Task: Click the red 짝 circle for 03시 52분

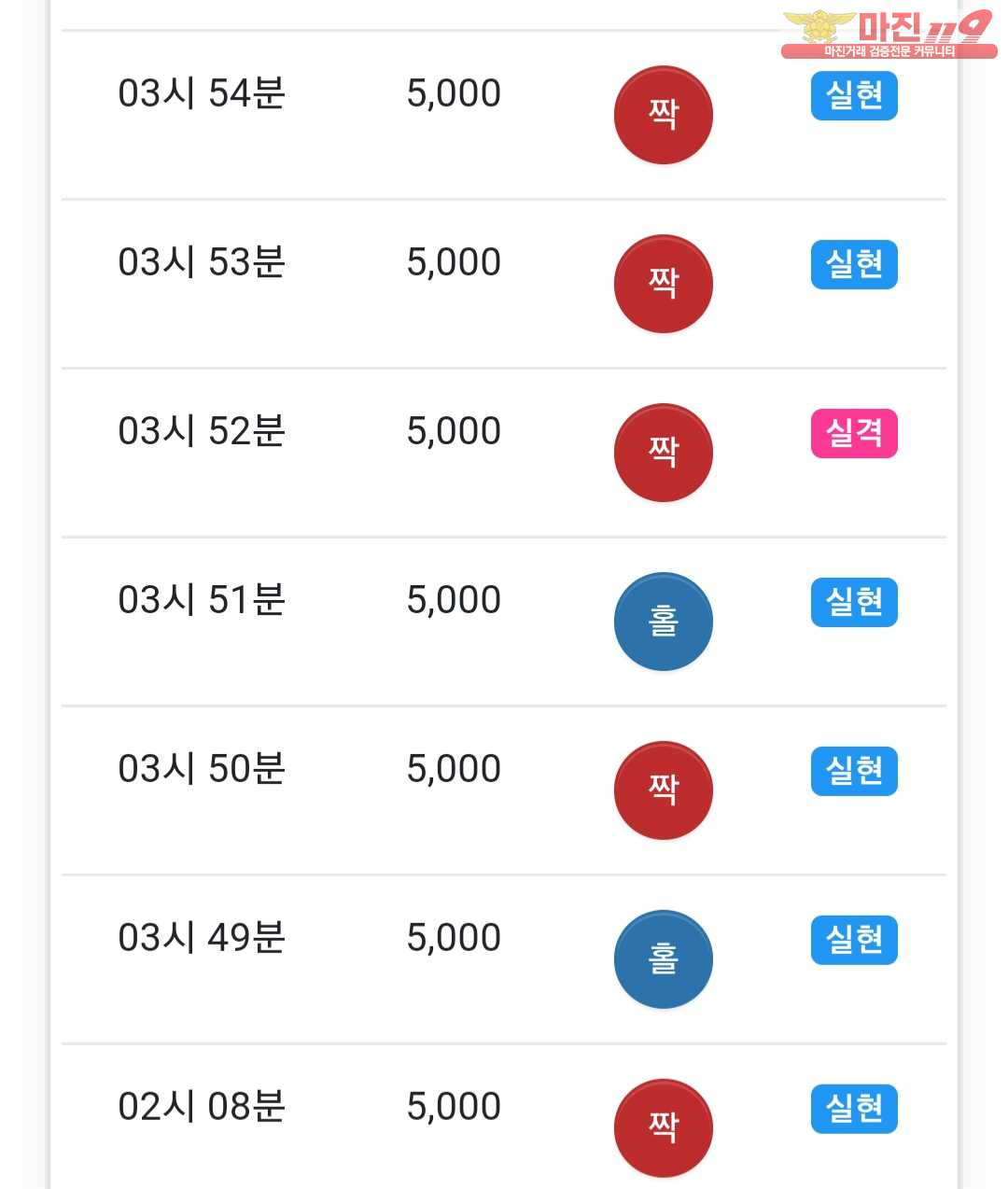Action: [x=663, y=453]
